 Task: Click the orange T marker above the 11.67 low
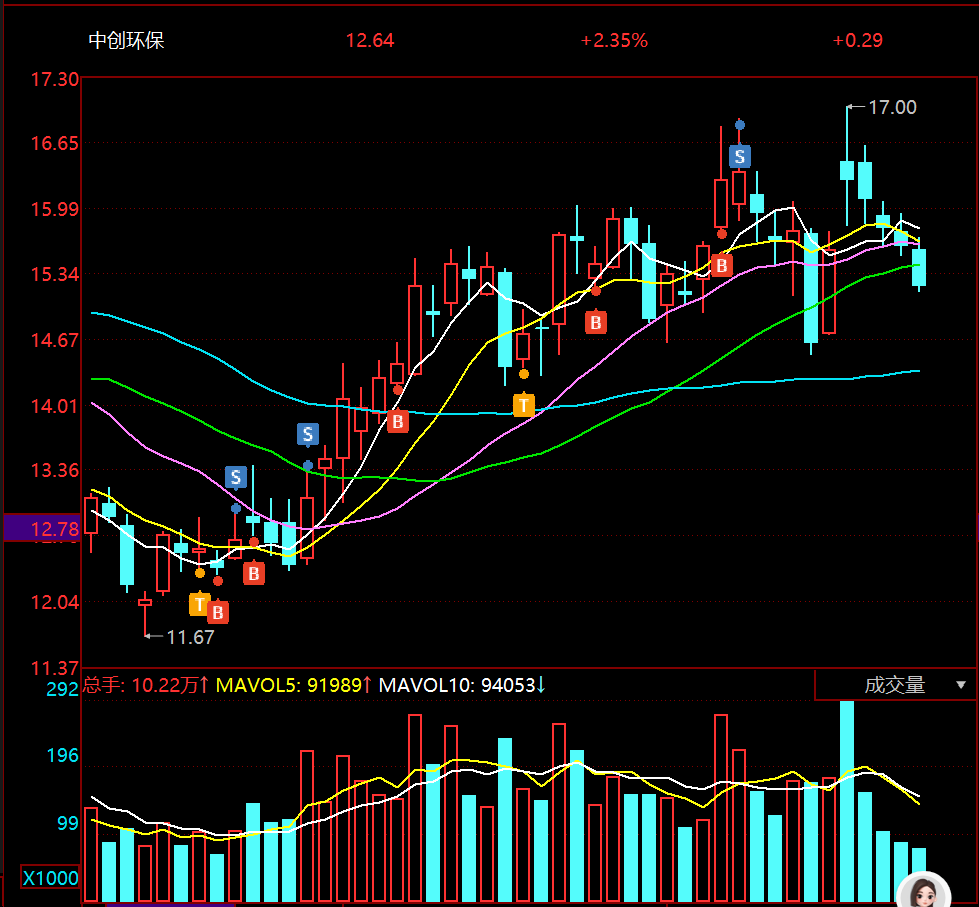[x=200, y=604]
